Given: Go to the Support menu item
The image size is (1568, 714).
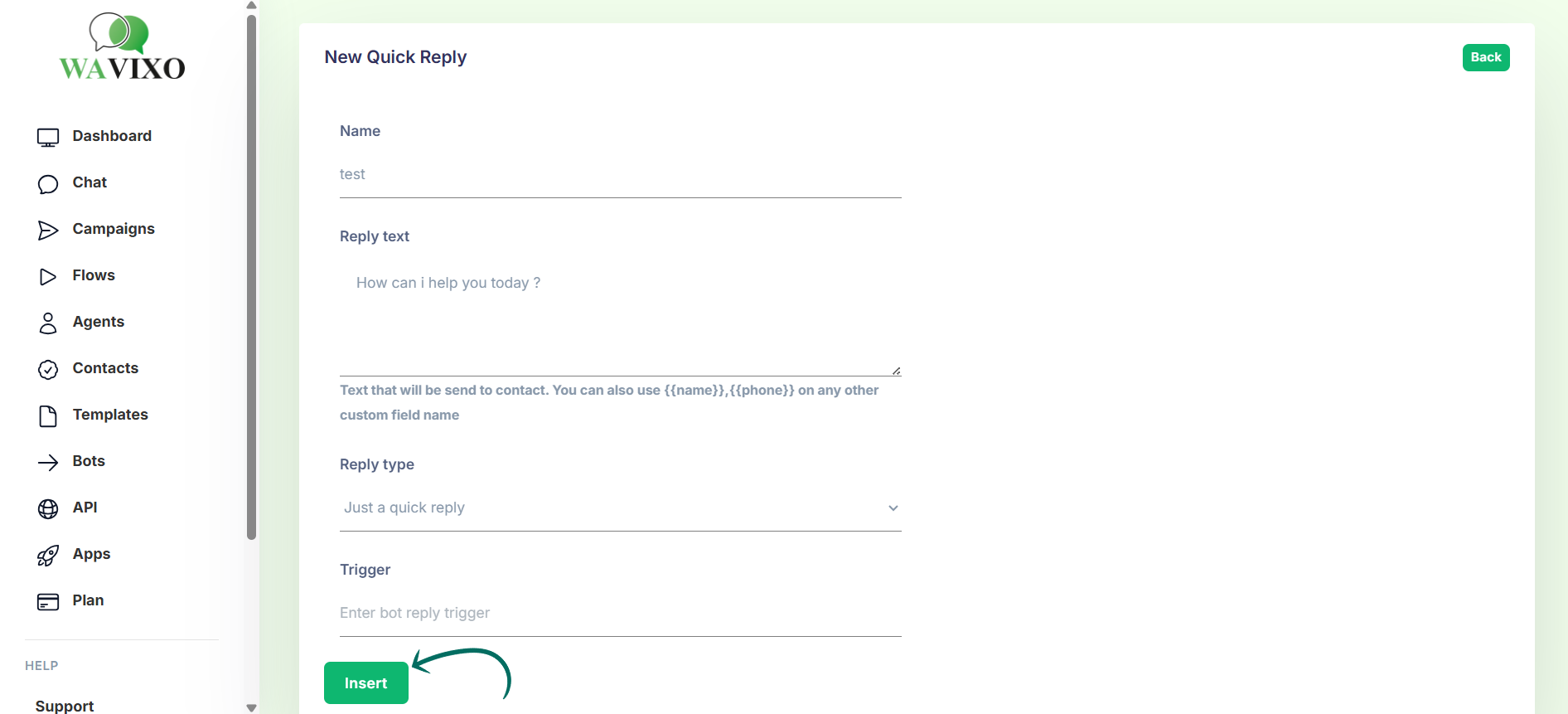Looking at the screenshot, I should point(65,706).
